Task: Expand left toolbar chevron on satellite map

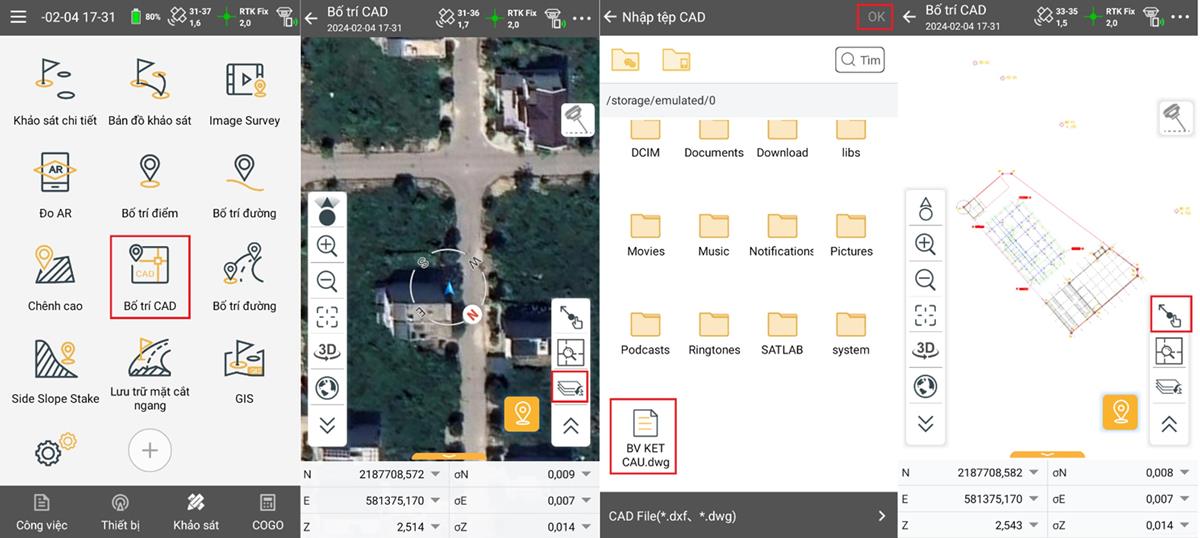Action: [x=326, y=424]
